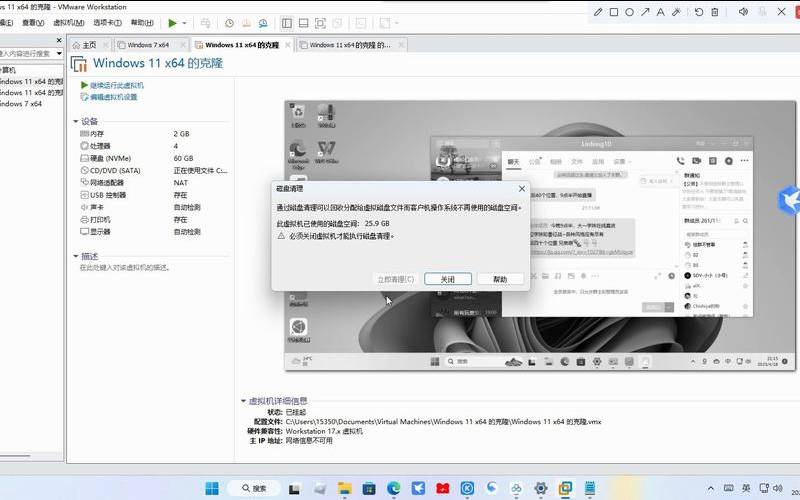Open the Windows Start menu
800x500 pixels.
(x=212, y=488)
